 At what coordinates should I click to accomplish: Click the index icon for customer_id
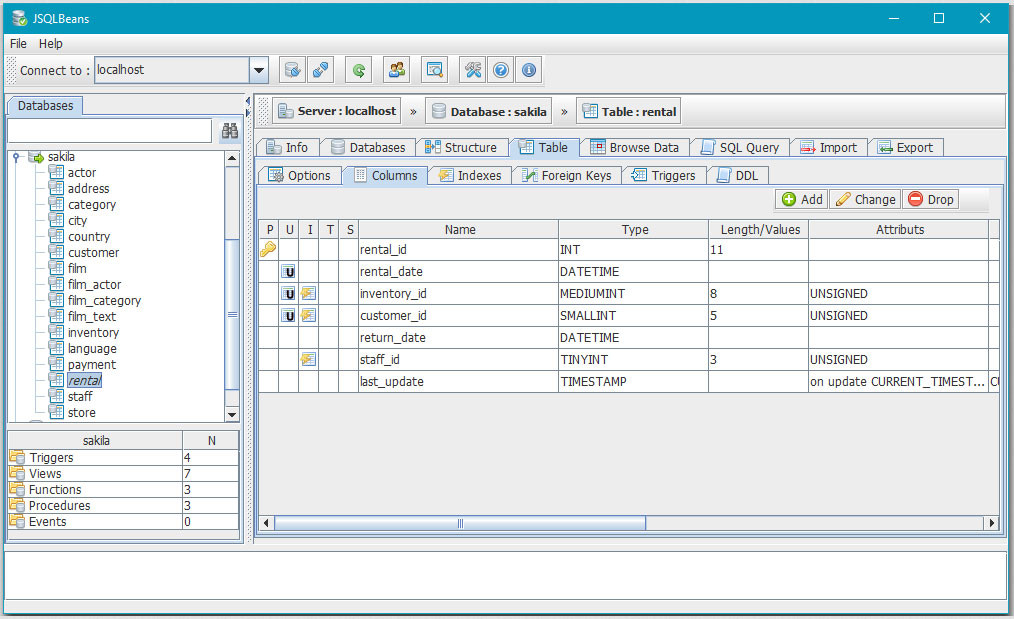click(x=308, y=316)
